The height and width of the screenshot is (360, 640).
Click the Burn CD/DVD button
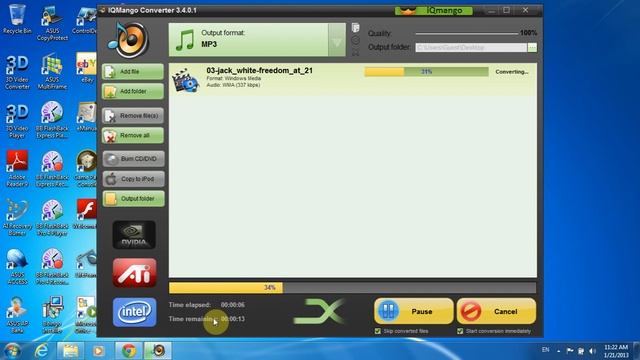(133, 159)
